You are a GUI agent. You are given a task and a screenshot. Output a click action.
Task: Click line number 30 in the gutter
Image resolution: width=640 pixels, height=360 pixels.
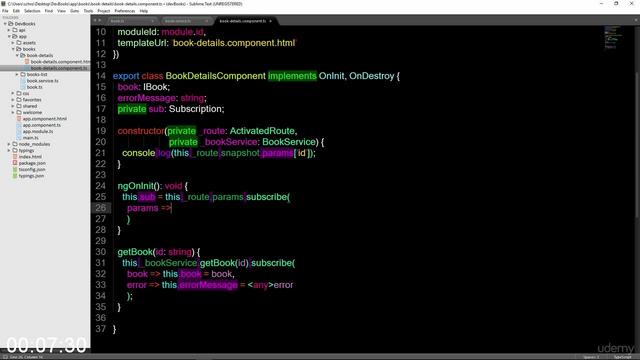coord(100,252)
